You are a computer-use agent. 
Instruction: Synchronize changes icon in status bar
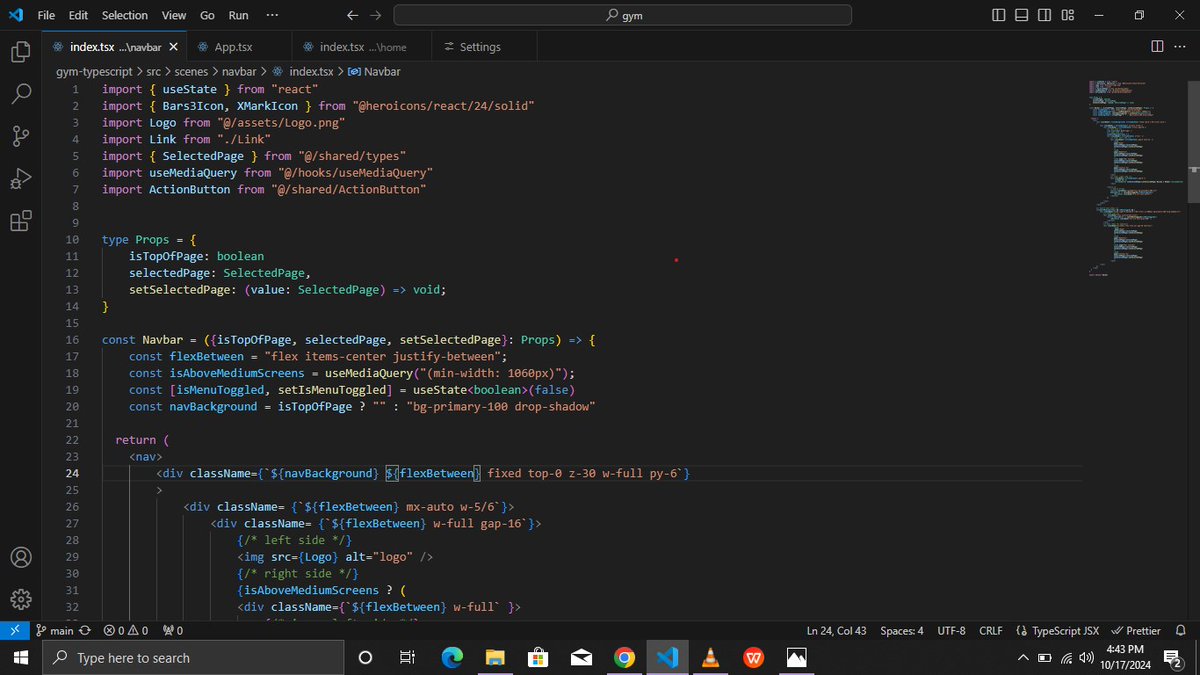pyautogui.click(x=86, y=631)
